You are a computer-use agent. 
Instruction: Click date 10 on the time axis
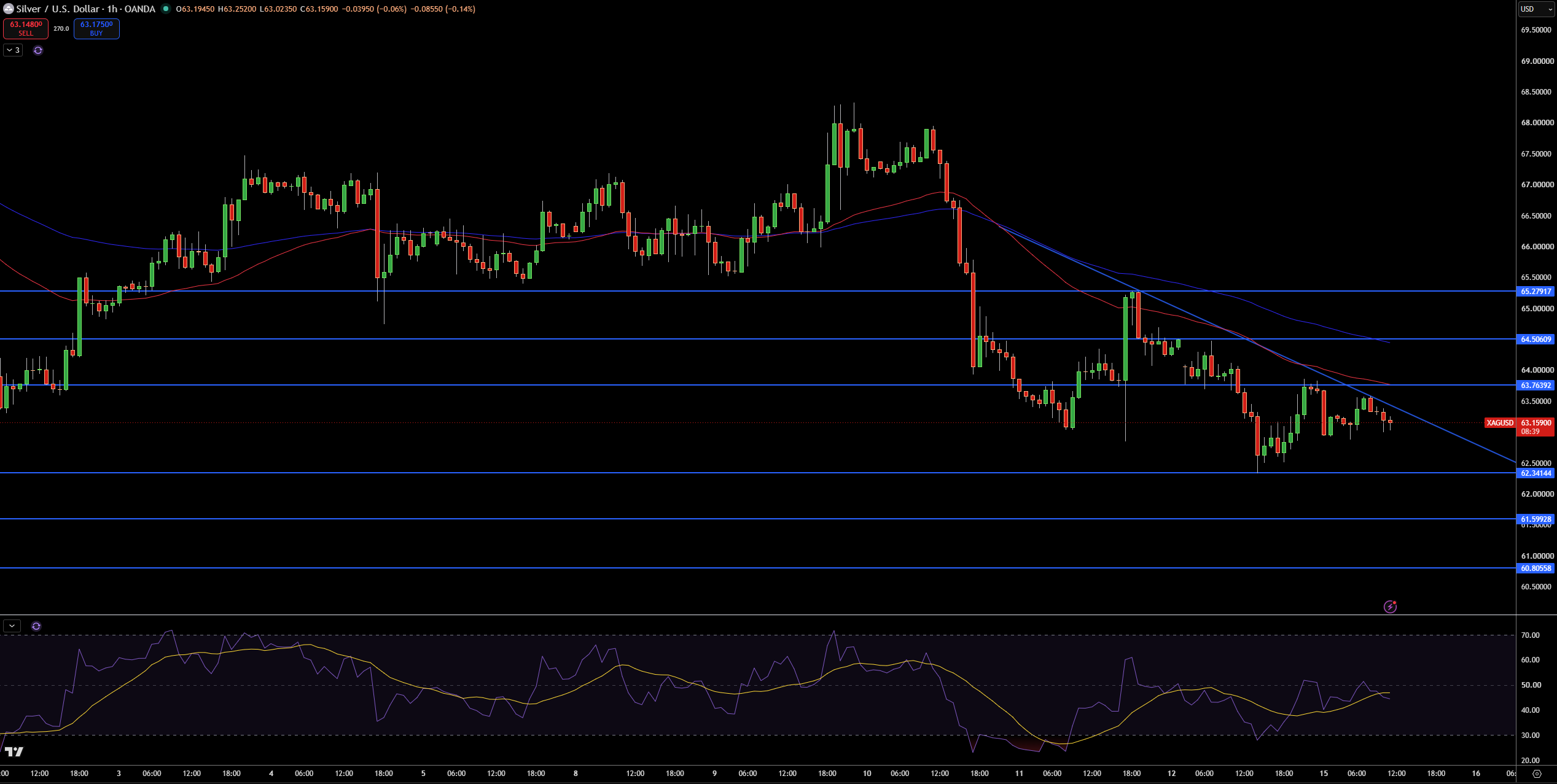pyautogui.click(x=867, y=774)
